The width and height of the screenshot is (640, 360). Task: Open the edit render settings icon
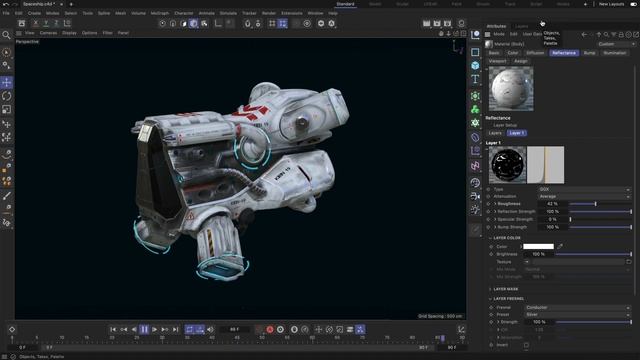coord(448,23)
